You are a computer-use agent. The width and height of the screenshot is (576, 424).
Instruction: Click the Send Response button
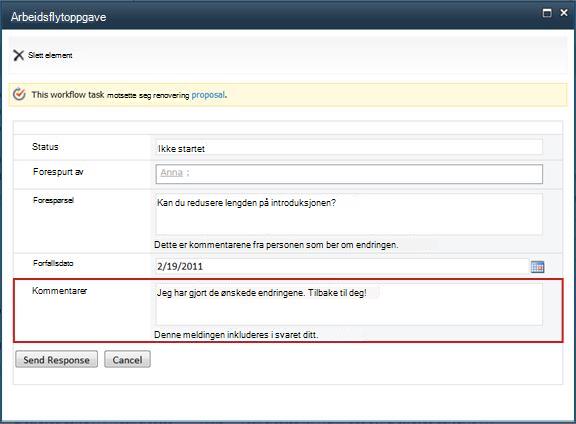pyautogui.click(x=57, y=359)
